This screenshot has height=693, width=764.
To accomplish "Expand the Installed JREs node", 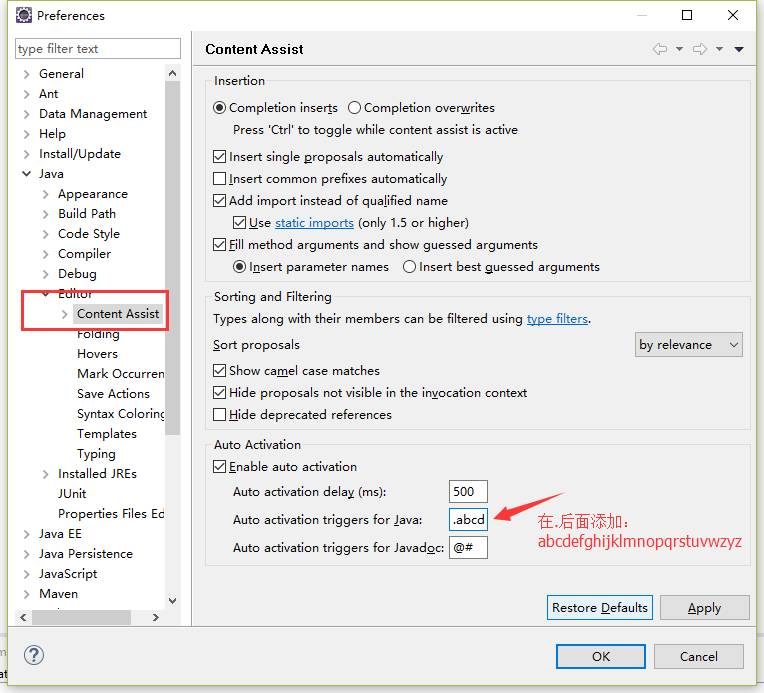I will coord(46,474).
